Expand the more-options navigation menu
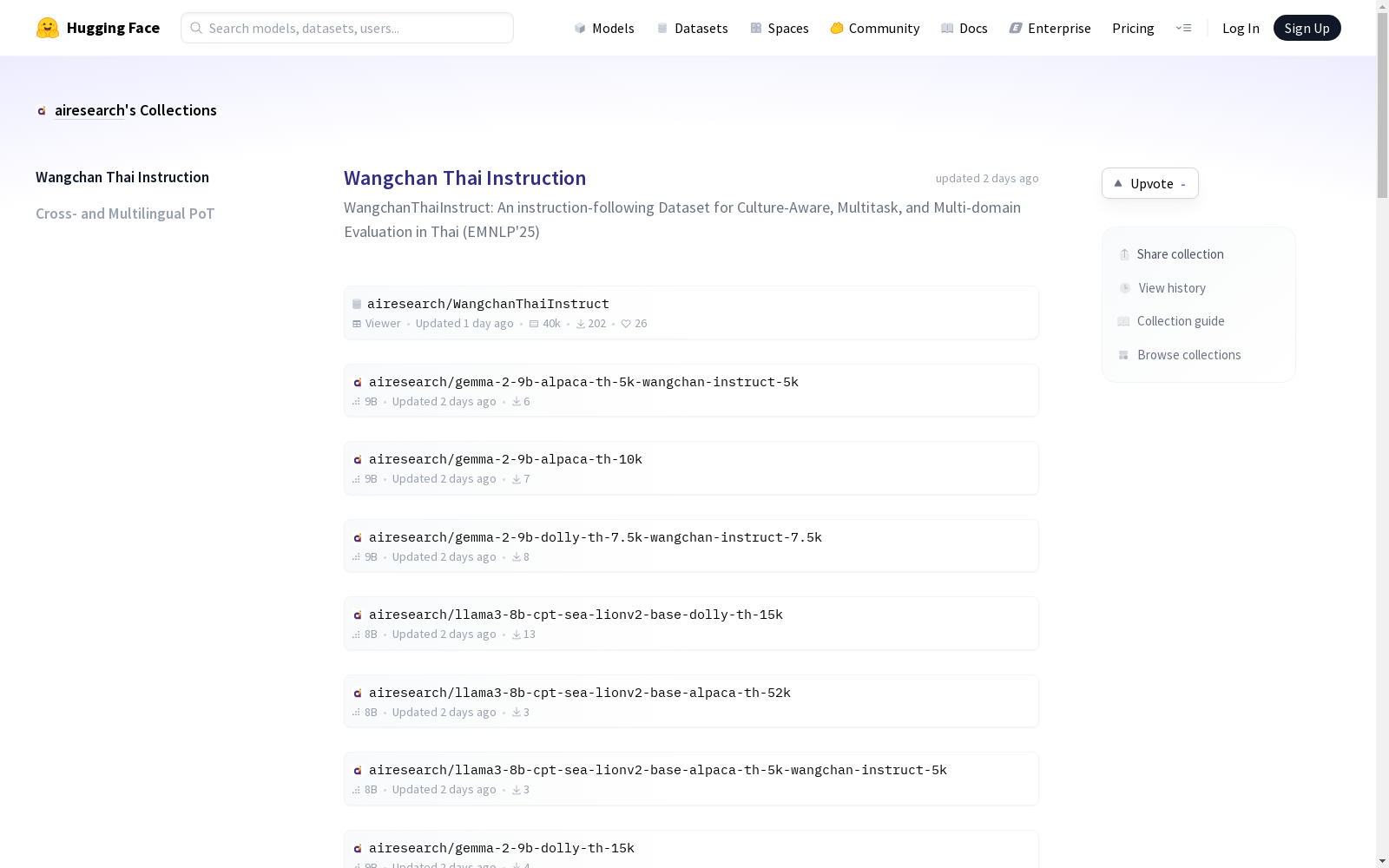 (x=1183, y=28)
